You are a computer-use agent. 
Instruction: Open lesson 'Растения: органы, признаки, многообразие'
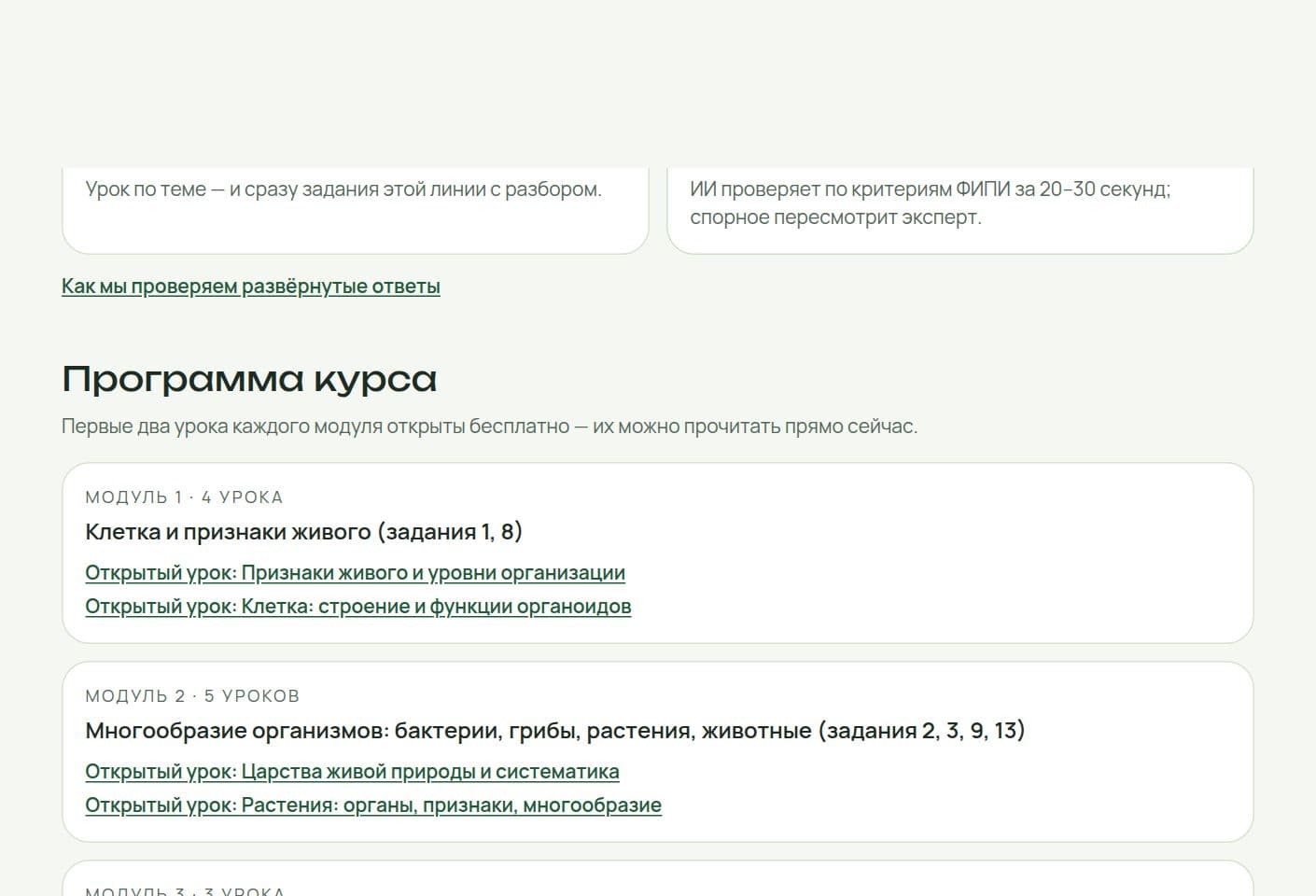tap(373, 805)
